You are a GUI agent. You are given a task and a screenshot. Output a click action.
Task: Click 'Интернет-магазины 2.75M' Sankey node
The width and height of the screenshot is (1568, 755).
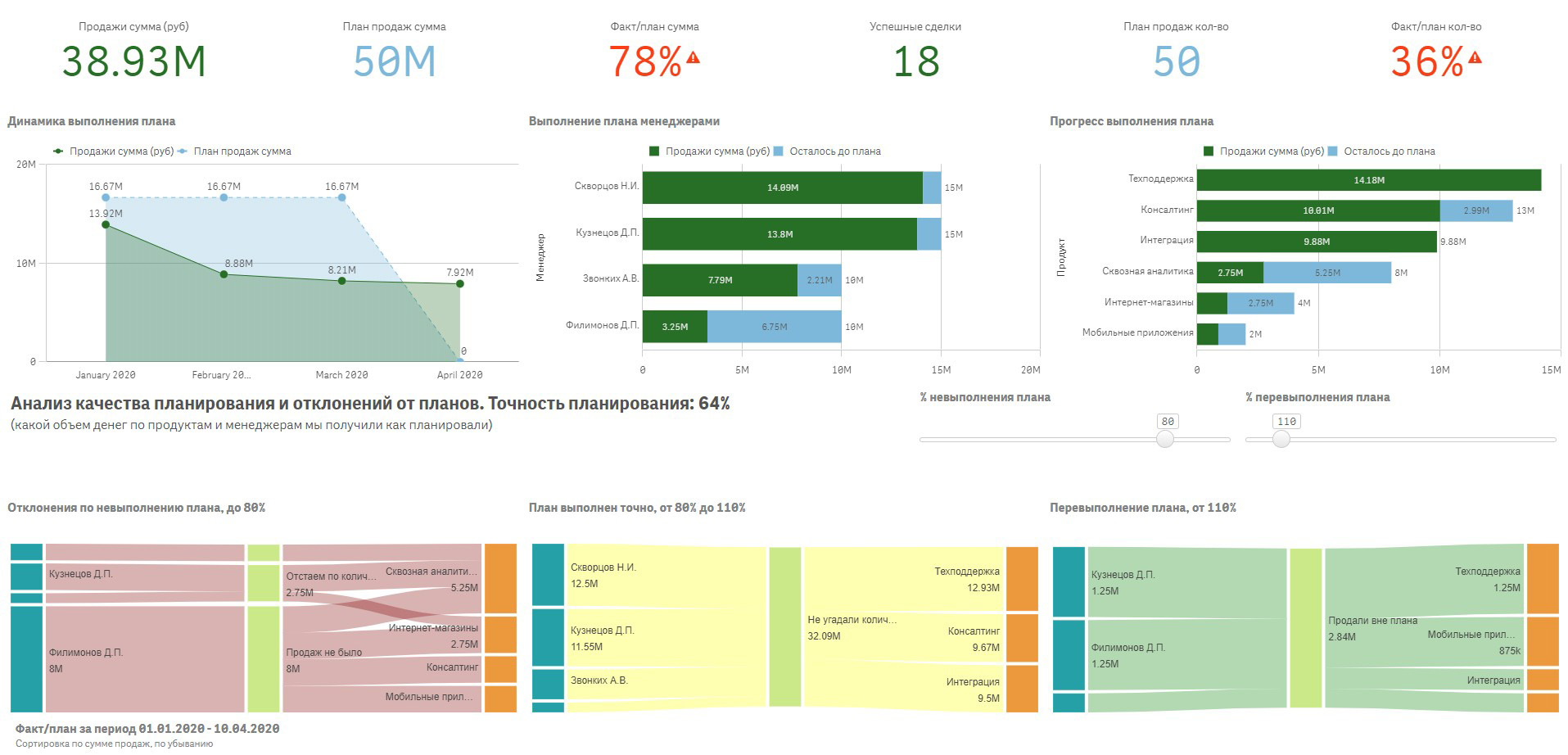[500, 635]
